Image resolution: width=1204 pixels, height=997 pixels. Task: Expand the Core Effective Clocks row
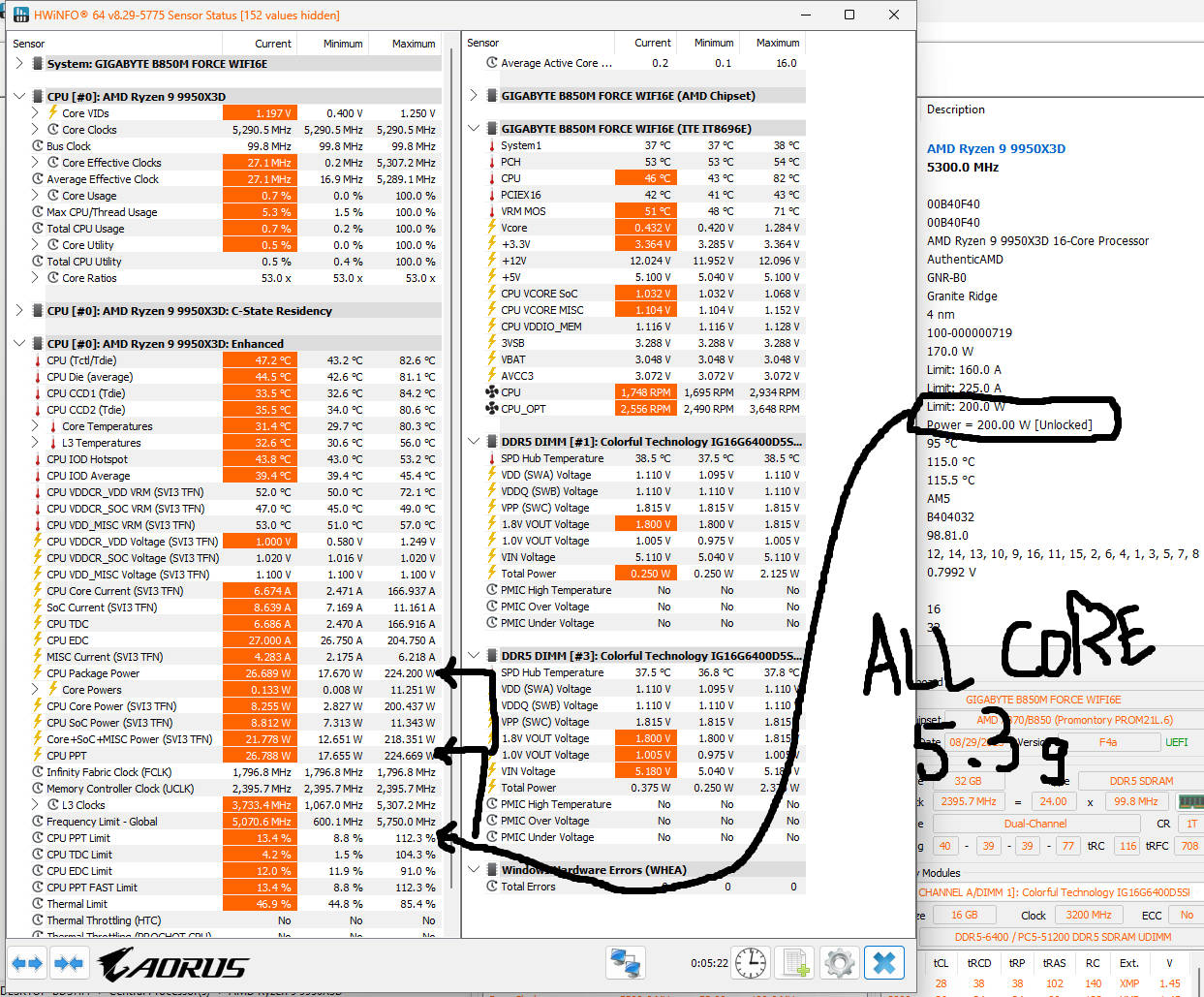point(36,163)
